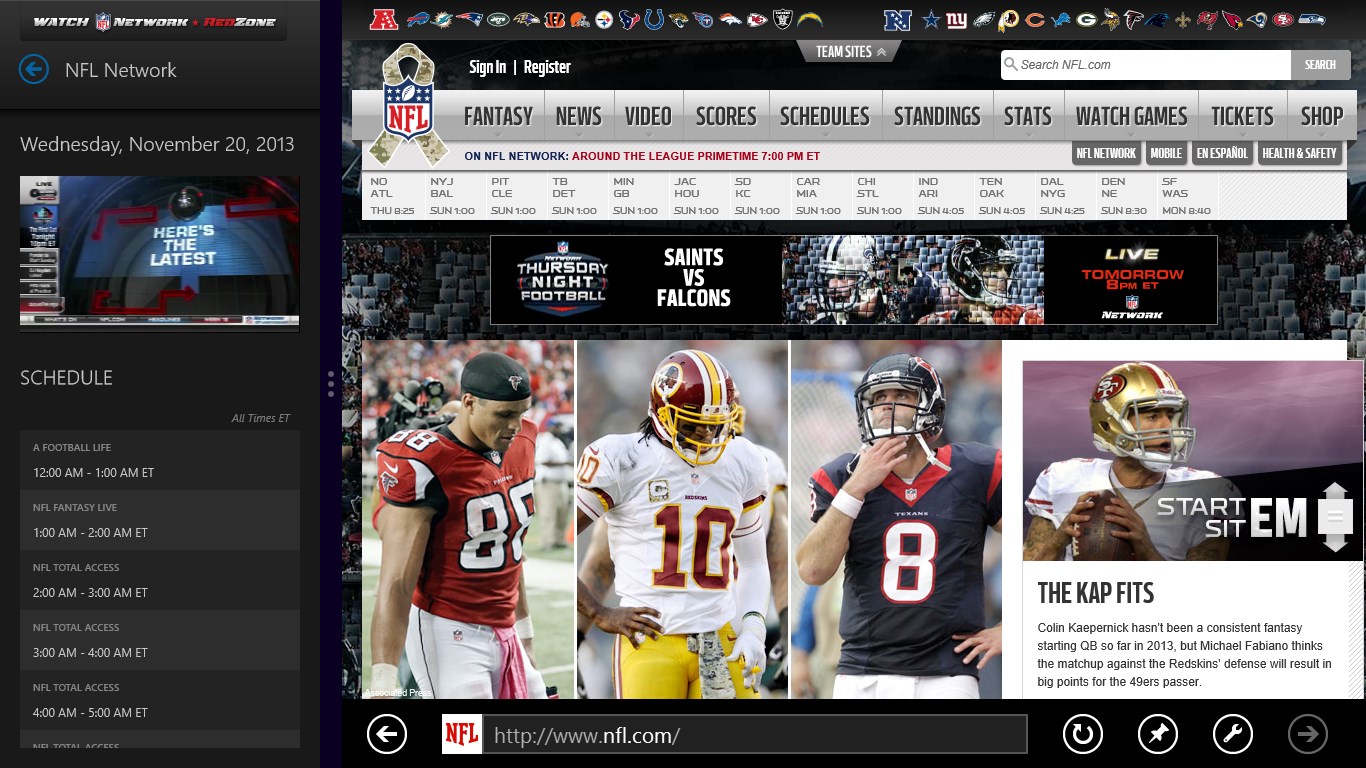Open the Start Em Sit Em menu icon
Image resolution: width=1366 pixels, height=768 pixels.
tap(1336, 516)
